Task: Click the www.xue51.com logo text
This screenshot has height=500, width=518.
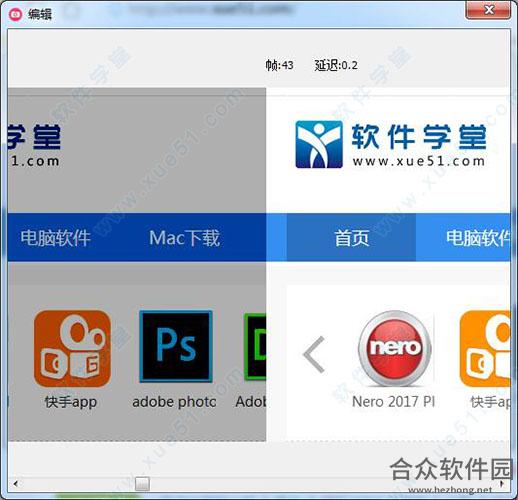Action: coord(419,161)
